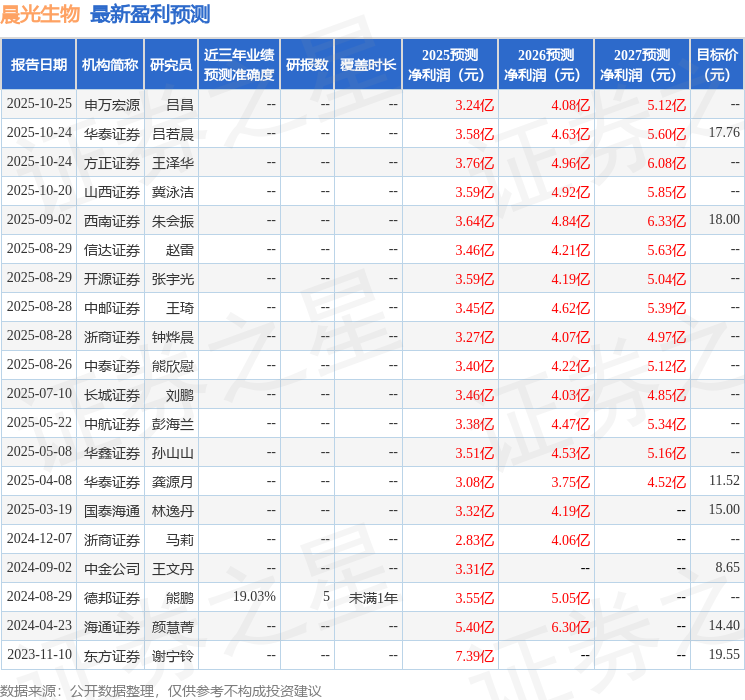Click target price 18.00
This screenshot has height=700, width=745.
(724, 220)
